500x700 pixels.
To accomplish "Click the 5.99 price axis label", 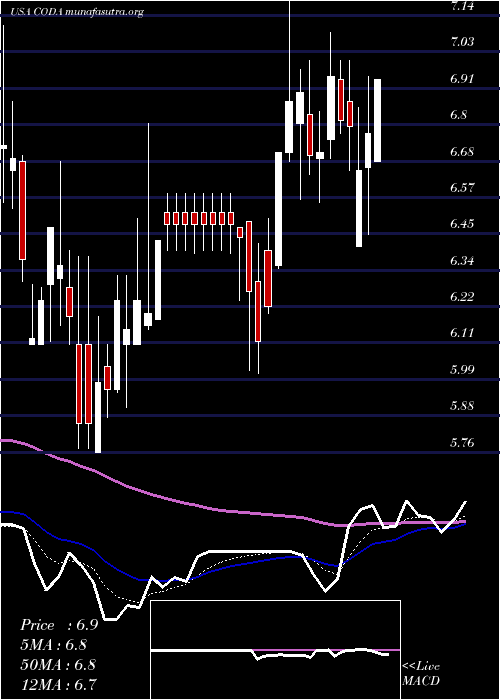I will [462, 370].
